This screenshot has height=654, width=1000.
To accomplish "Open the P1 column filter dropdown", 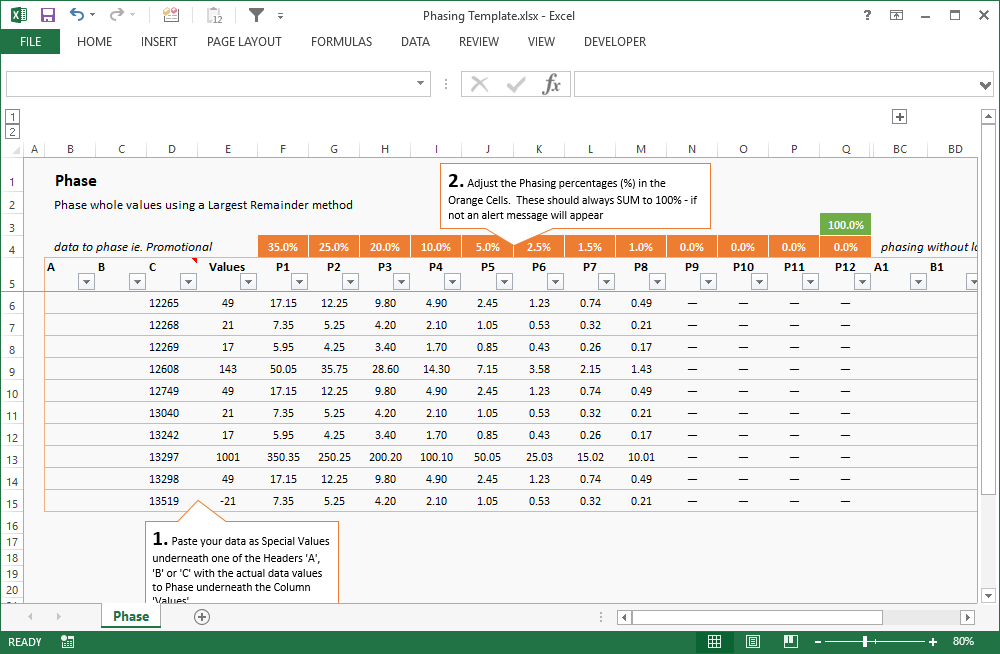I will (299, 283).
